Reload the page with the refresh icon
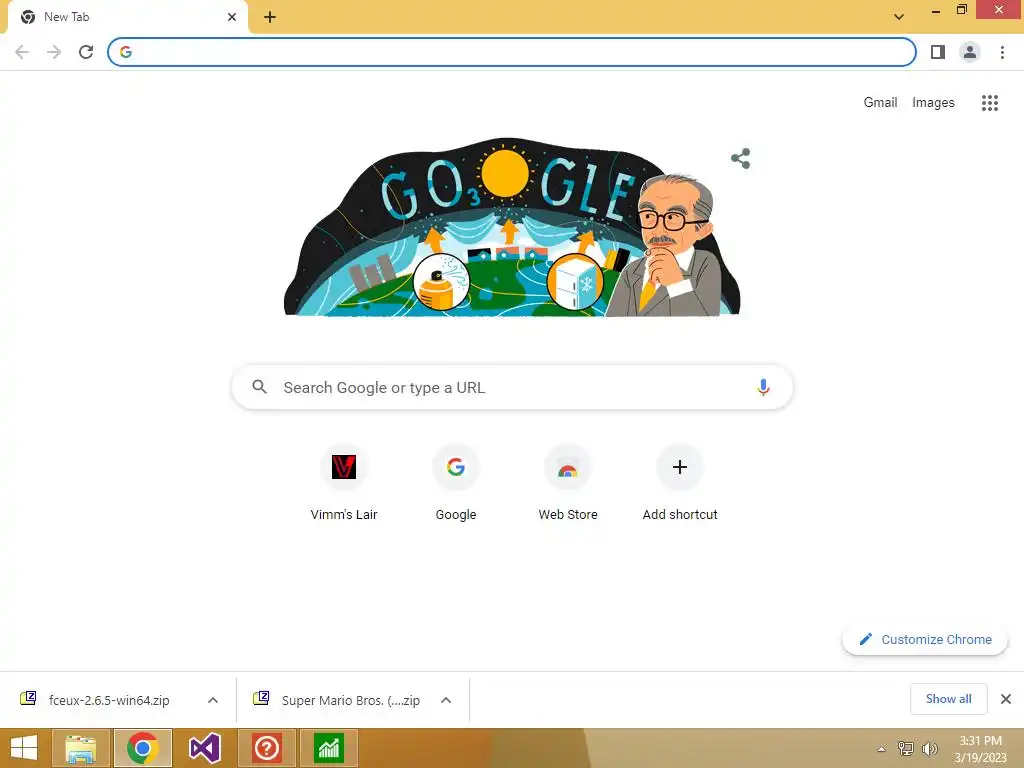Viewport: 1024px width, 768px height. (86, 52)
